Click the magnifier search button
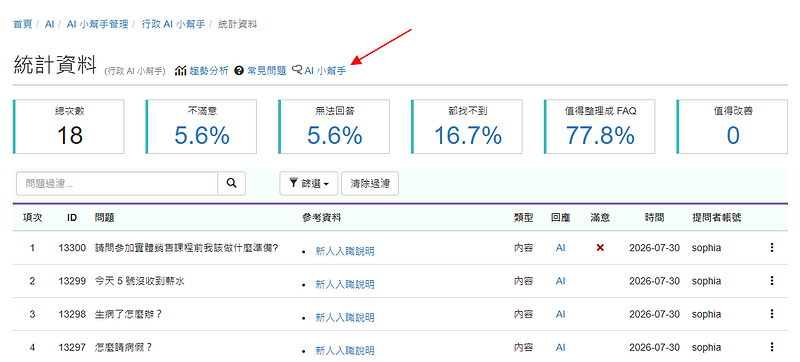This screenshot has width=800, height=362. (x=232, y=184)
